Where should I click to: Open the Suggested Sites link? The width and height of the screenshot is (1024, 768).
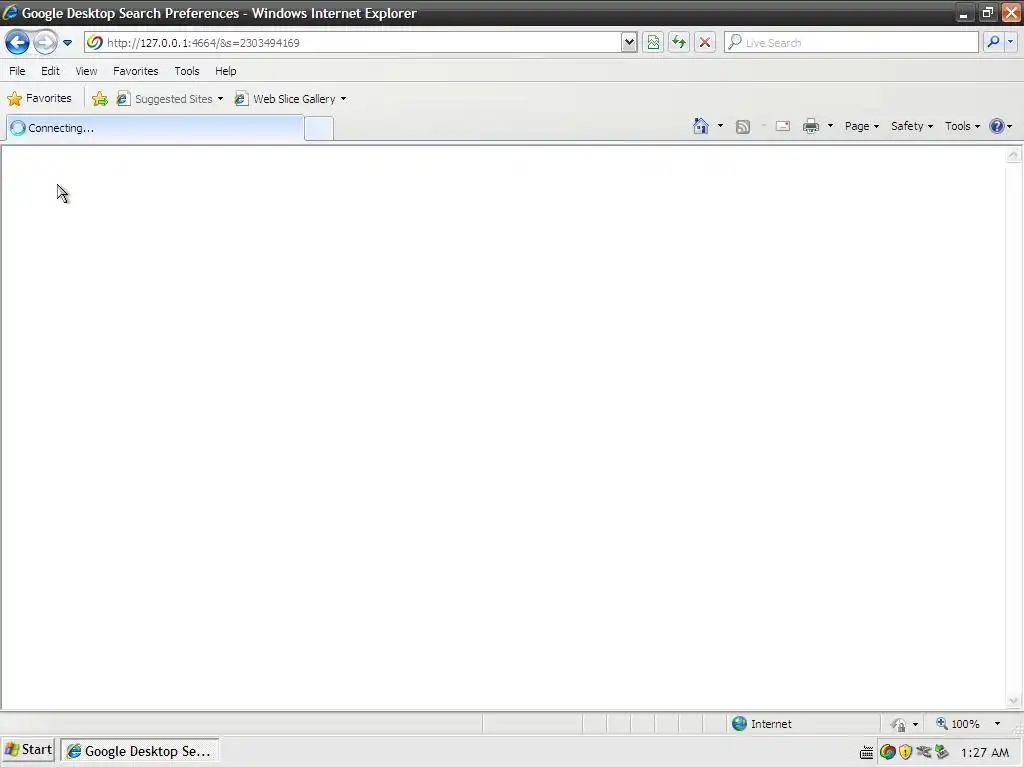point(165,99)
